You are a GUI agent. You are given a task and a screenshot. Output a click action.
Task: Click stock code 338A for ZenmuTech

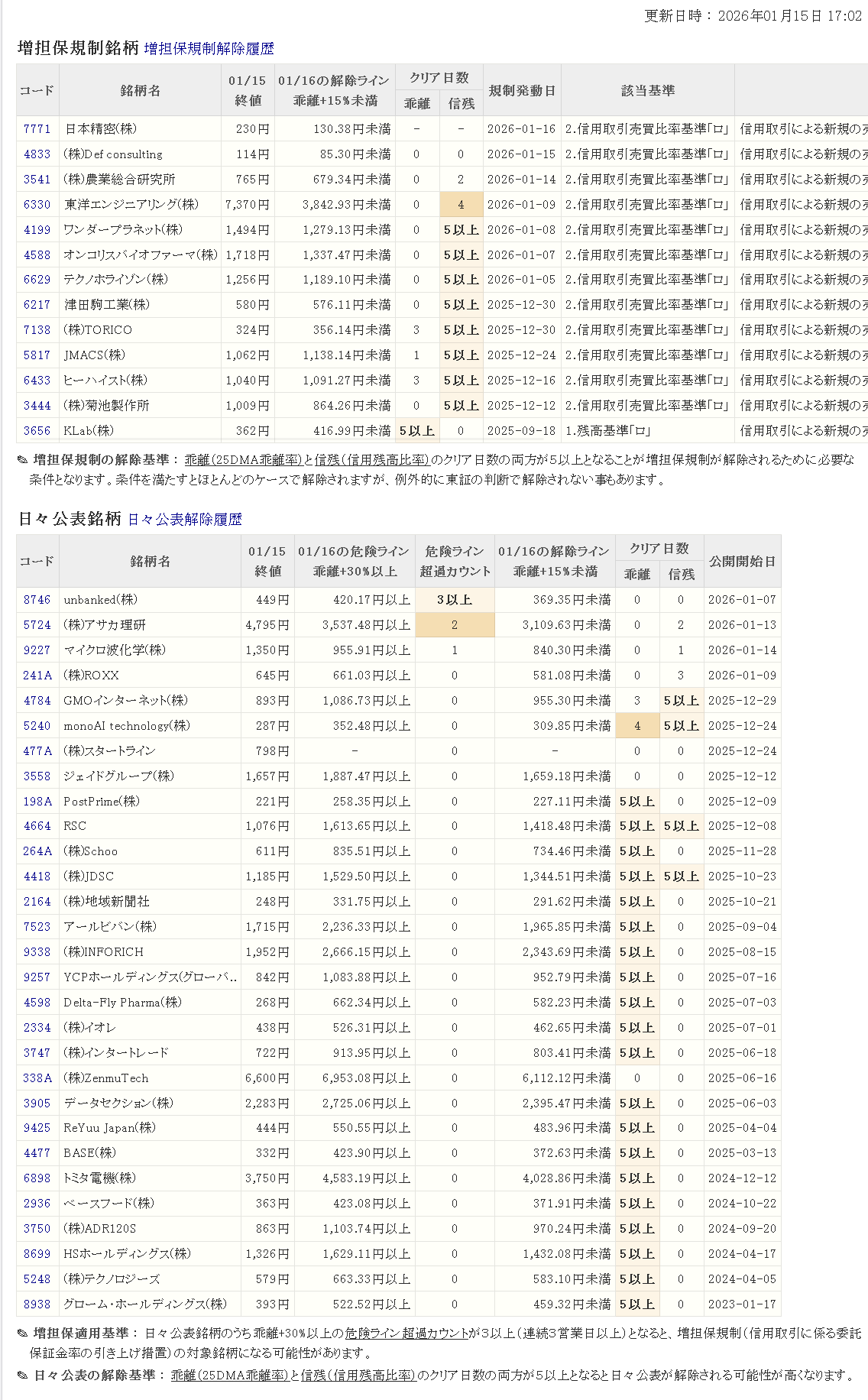click(37, 1078)
